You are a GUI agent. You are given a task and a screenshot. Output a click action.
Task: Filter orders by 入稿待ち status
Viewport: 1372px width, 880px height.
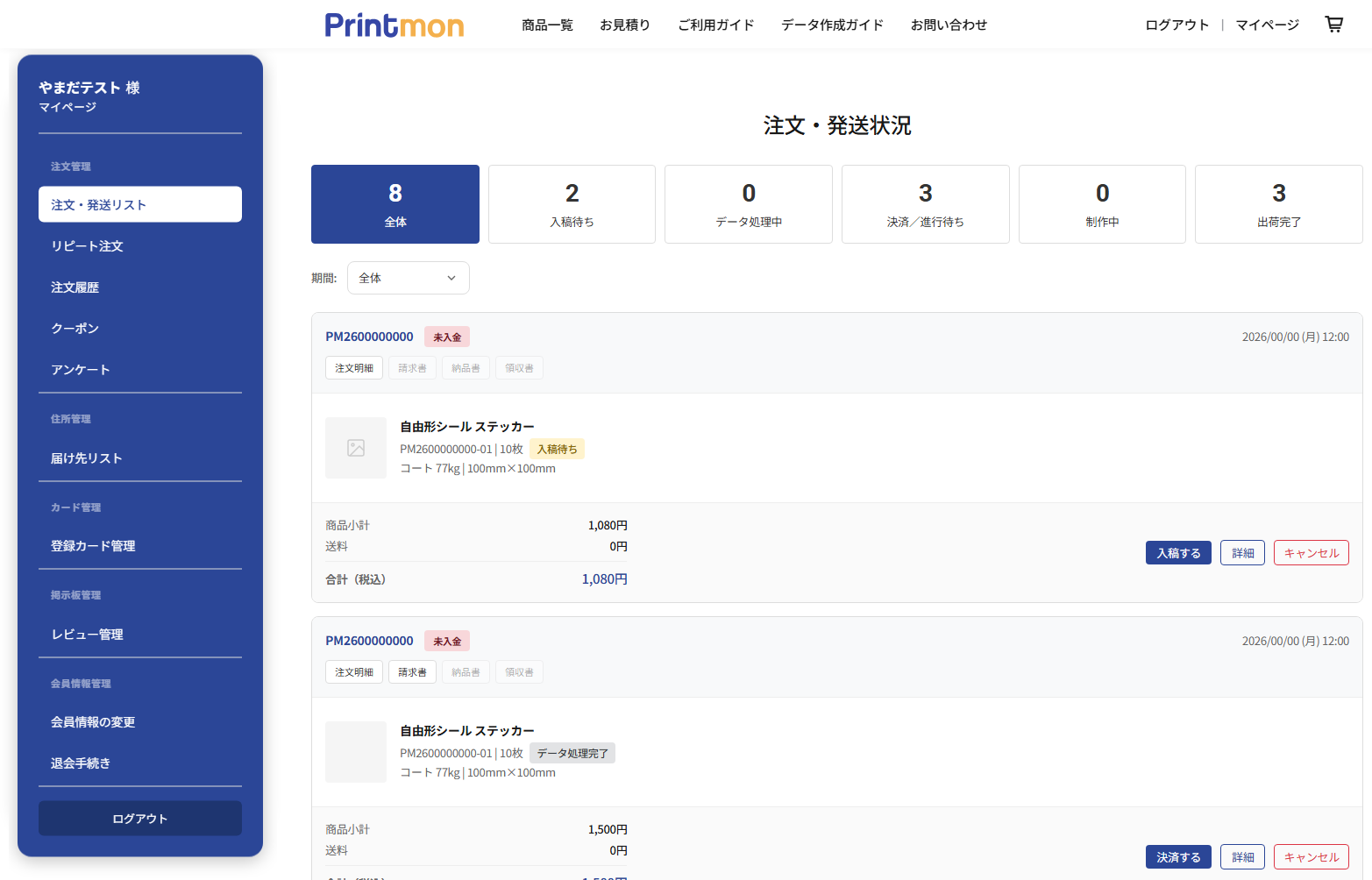(x=572, y=204)
